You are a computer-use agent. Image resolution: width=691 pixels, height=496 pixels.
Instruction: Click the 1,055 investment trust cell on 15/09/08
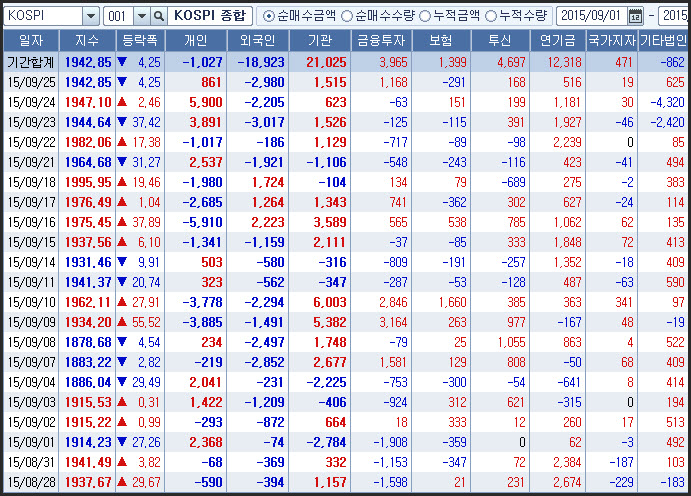[512, 342]
